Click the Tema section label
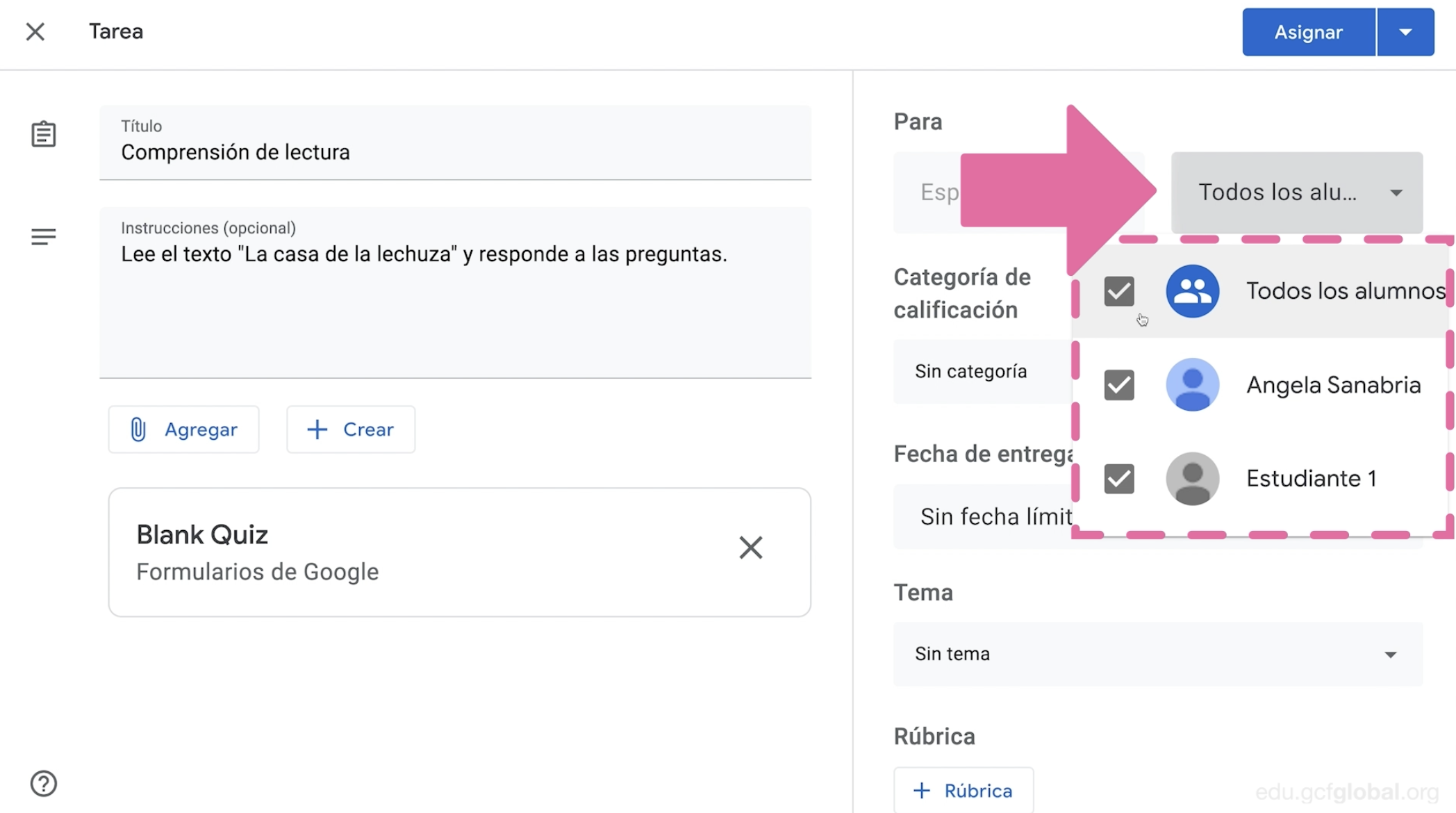1456x813 pixels. pyautogui.click(x=923, y=593)
